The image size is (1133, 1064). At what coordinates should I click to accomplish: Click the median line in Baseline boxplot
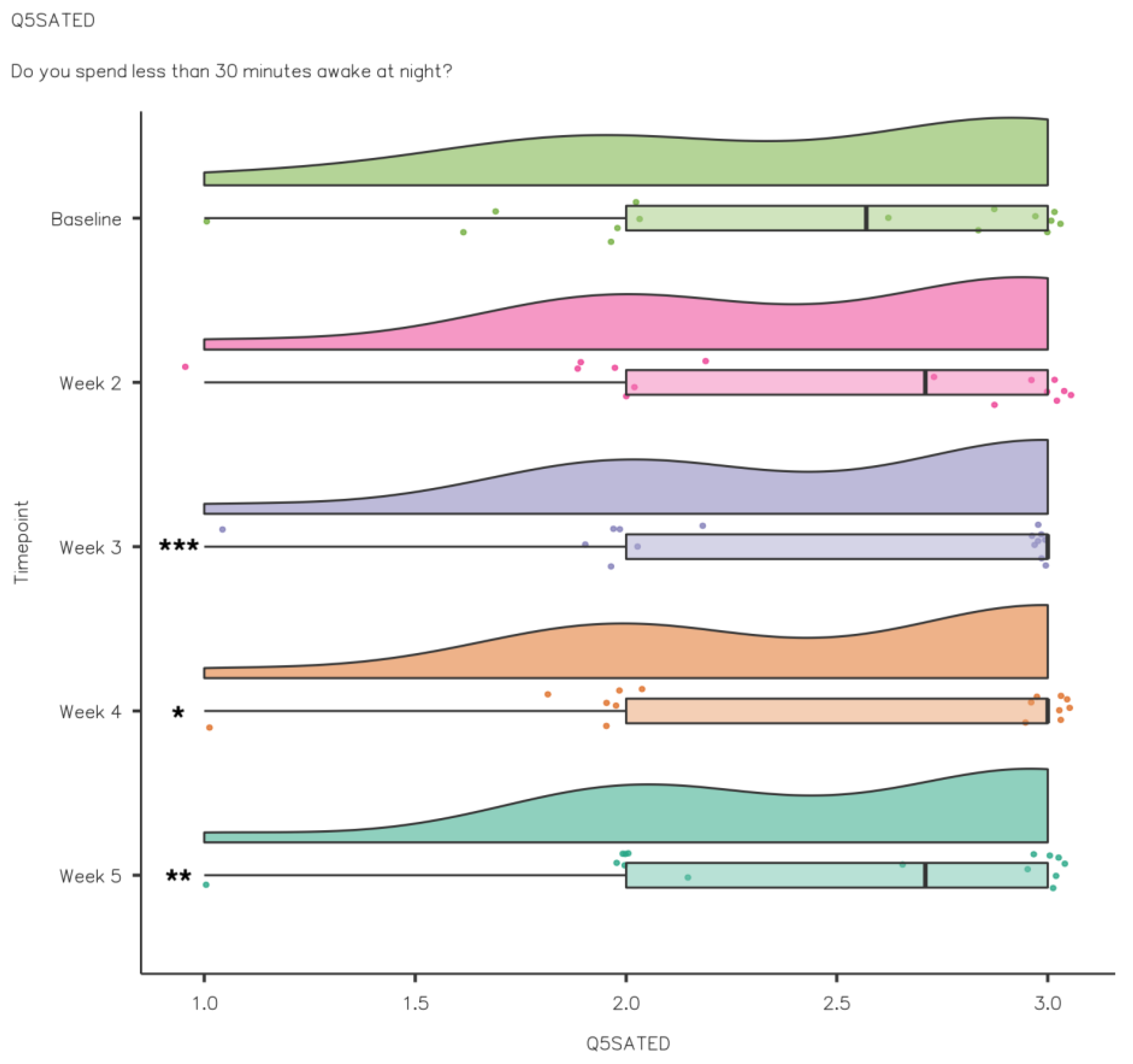[x=866, y=218]
